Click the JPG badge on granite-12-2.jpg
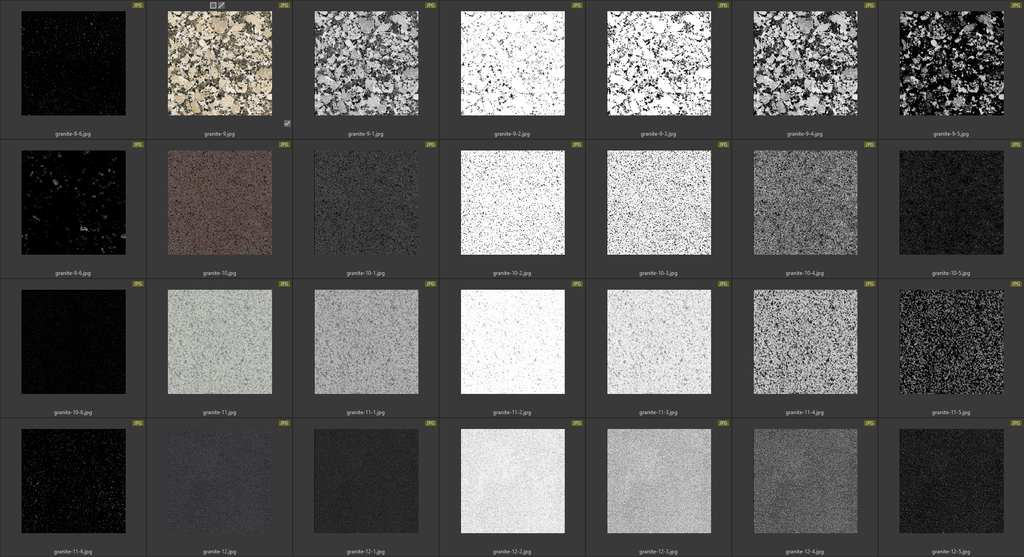Image resolution: width=1024 pixels, height=557 pixels. pyautogui.click(x=577, y=423)
